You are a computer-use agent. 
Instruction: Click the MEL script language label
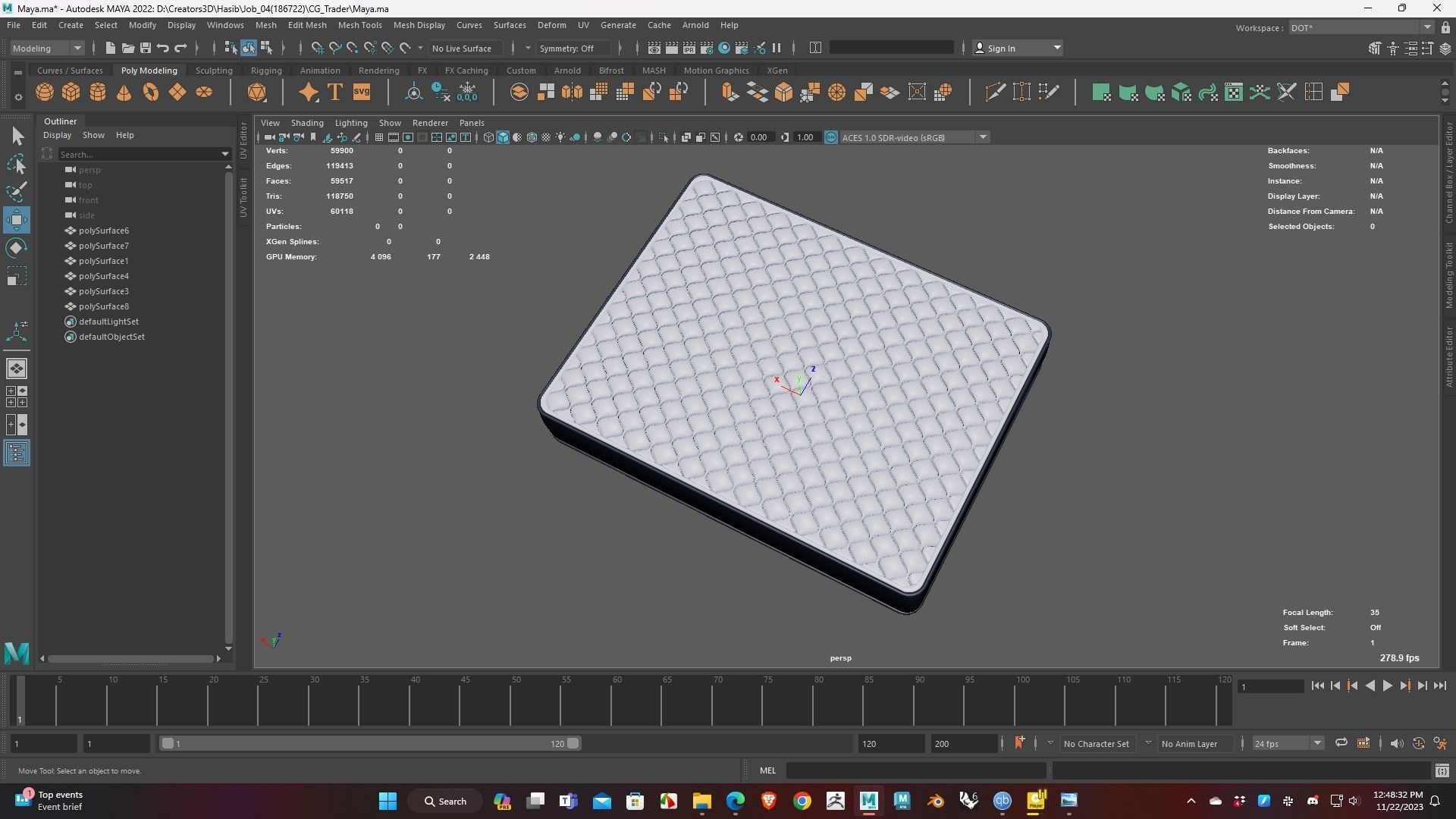click(x=767, y=770)
